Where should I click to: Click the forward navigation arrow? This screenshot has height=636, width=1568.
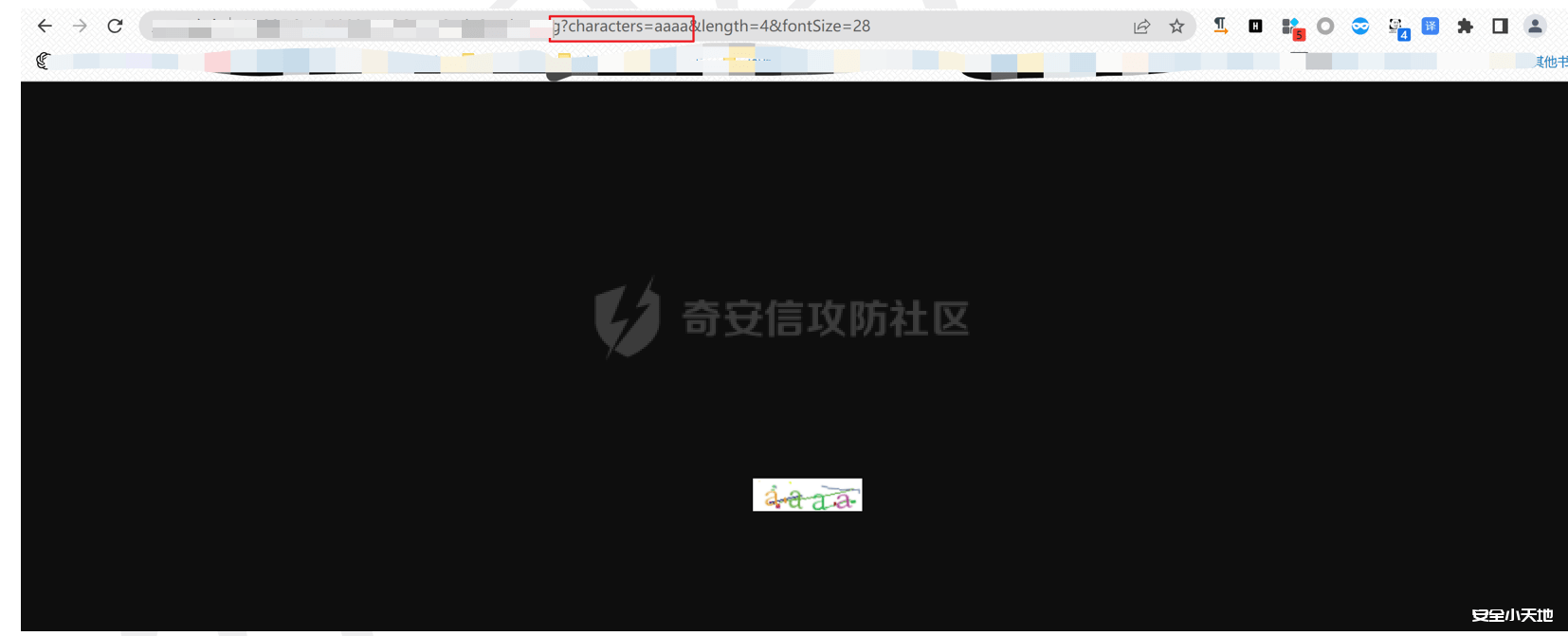pyautogui.click(x=80, y=27)
